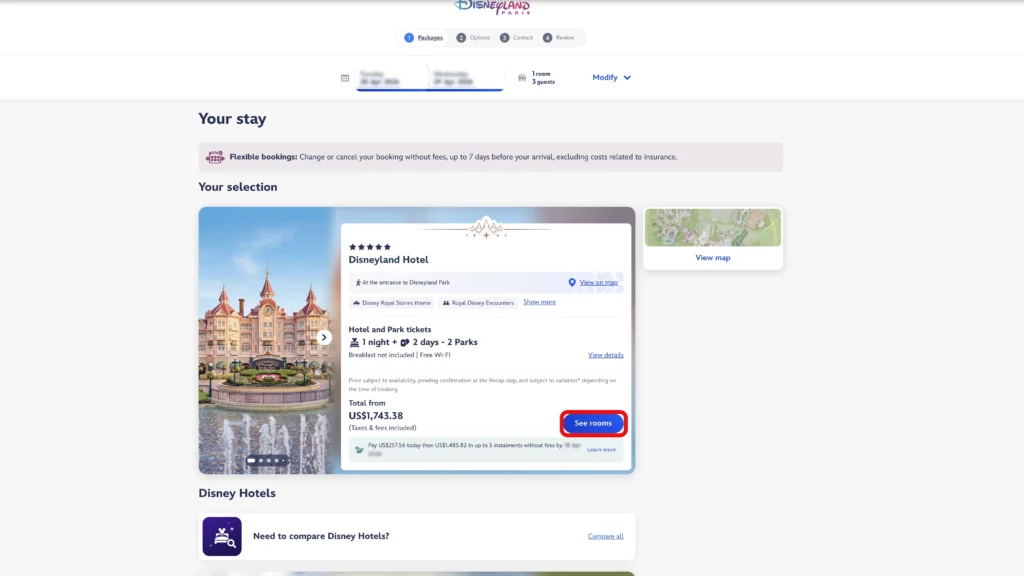Expand hotel features with Show more
The width and height of the screenshot is (1024, 576).
(539, 302)
